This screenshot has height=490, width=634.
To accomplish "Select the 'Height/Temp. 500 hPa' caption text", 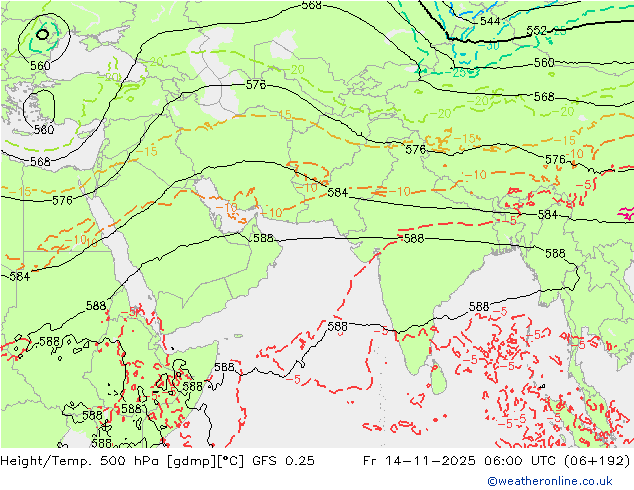I will coord(82,460).
